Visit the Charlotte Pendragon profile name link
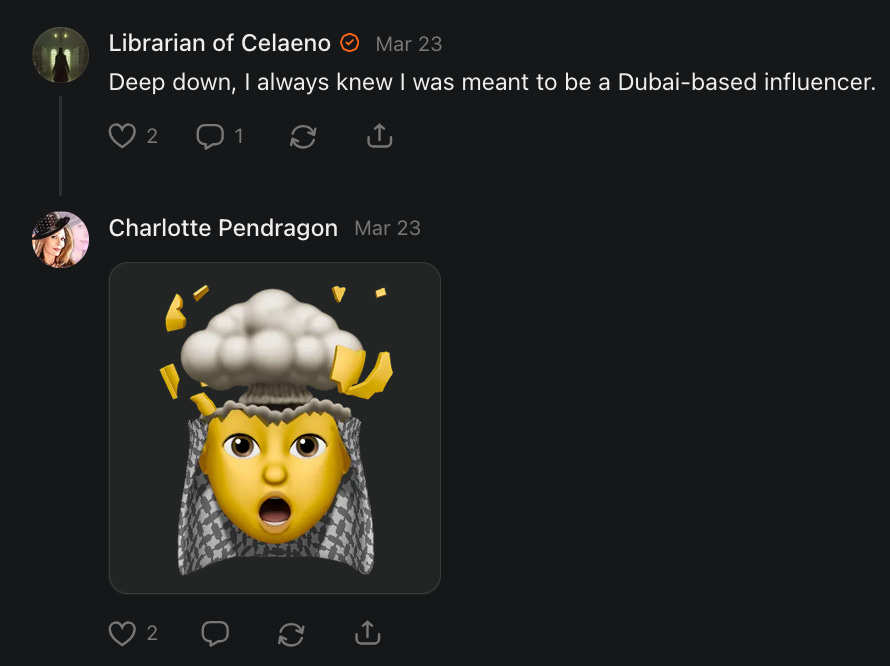Image resolution: width=890 pixels, height=666 pixels. coord(223,228)
